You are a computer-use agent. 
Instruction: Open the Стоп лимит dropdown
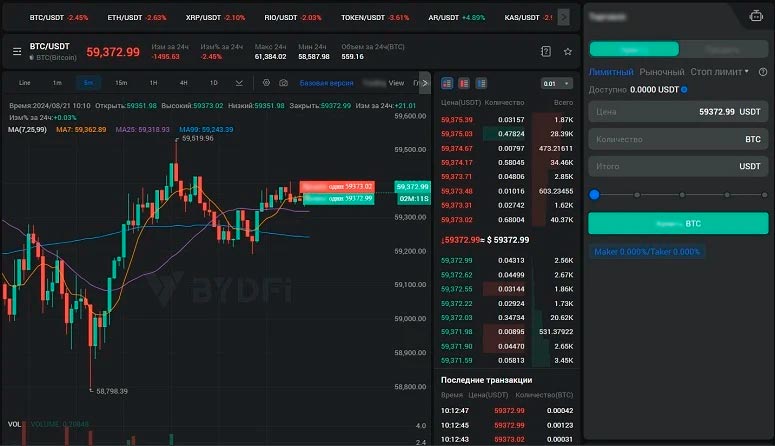click(719, 72)
